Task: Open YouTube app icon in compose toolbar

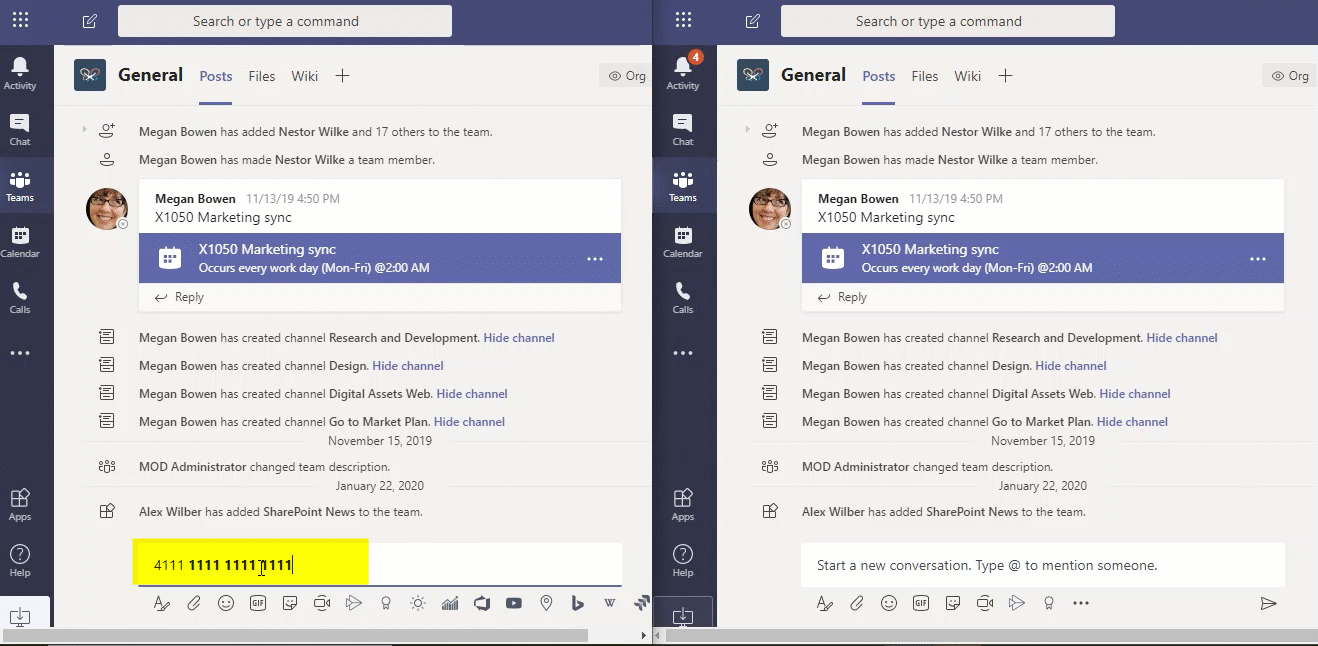Action: (x=514, y=603)
